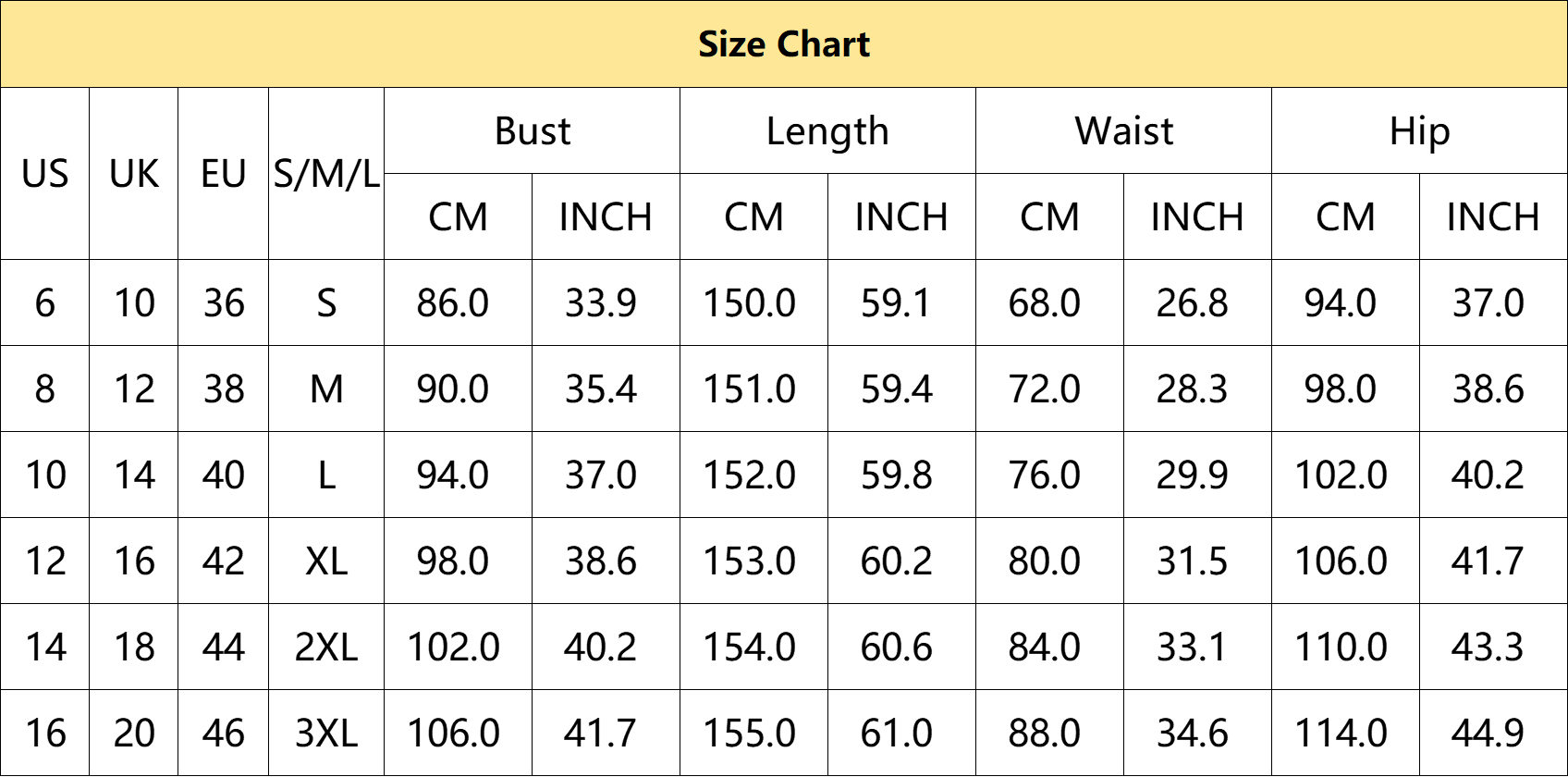Select the Length column header
Viewport: 1568px width, 777px height.
tap(827, 130)
